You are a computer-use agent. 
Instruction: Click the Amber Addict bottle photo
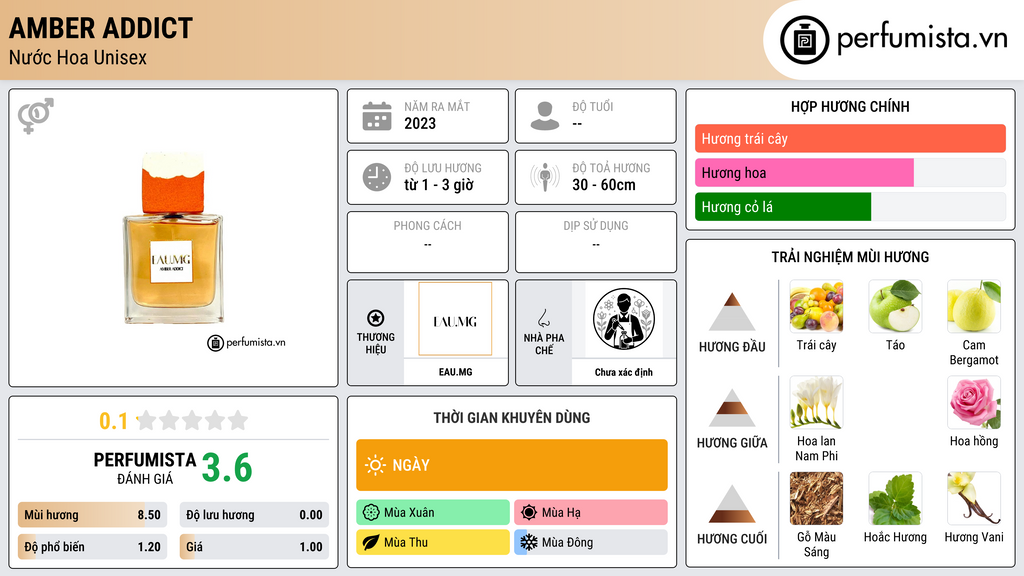pyautogui.click(x=173, y=238)
